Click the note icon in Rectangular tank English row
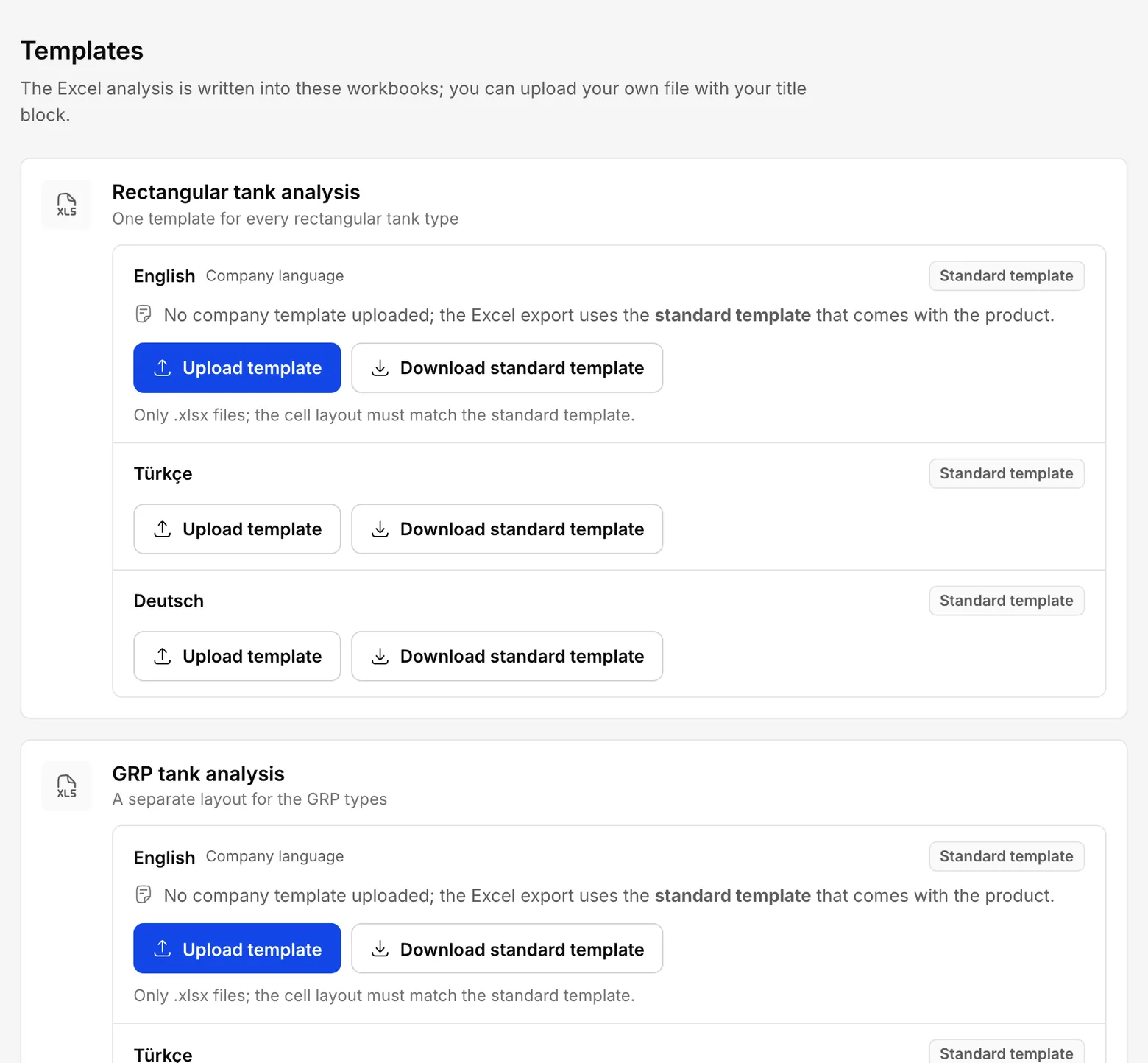Image resolution: width=1148 pixels, height=1063 pixels. click(x=143, y=314)
